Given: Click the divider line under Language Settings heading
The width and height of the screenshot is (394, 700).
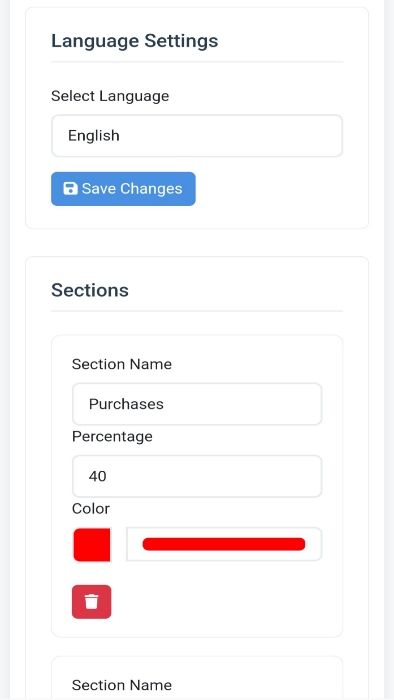Looking at the screenshot, I should click(197, 62).
